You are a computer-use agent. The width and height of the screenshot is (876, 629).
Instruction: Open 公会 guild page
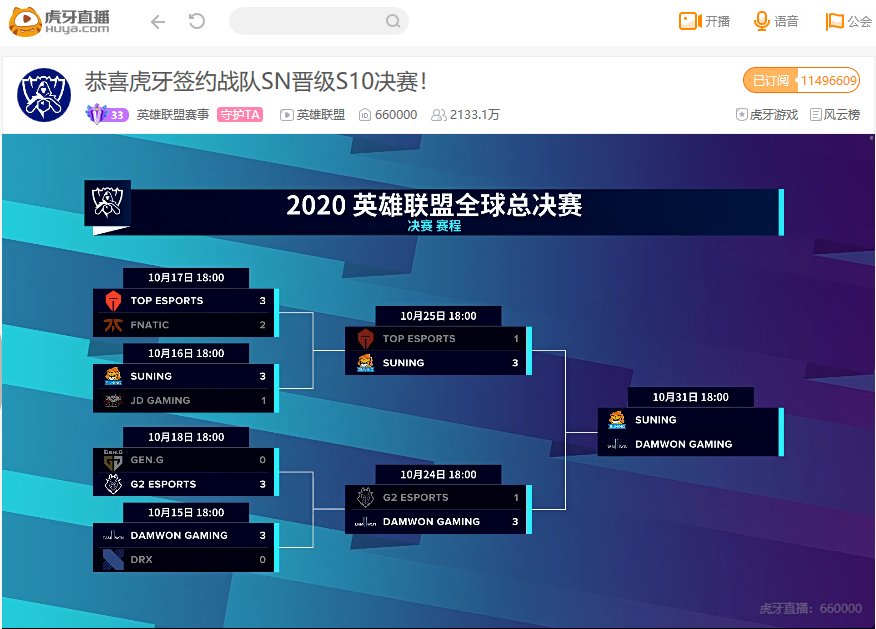[849, 21]
